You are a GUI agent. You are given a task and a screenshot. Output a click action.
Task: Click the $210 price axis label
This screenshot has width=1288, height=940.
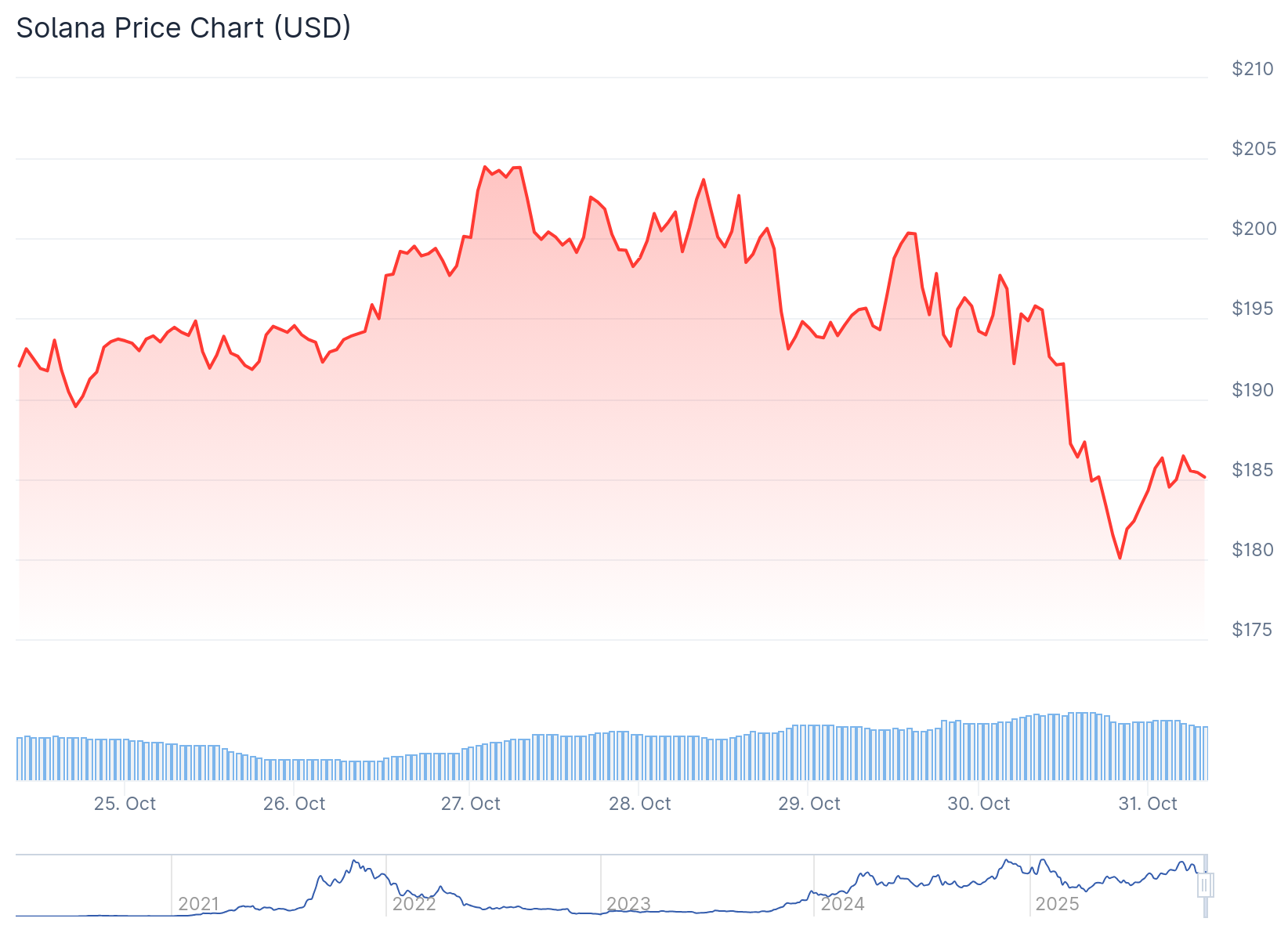point(1253,69)
